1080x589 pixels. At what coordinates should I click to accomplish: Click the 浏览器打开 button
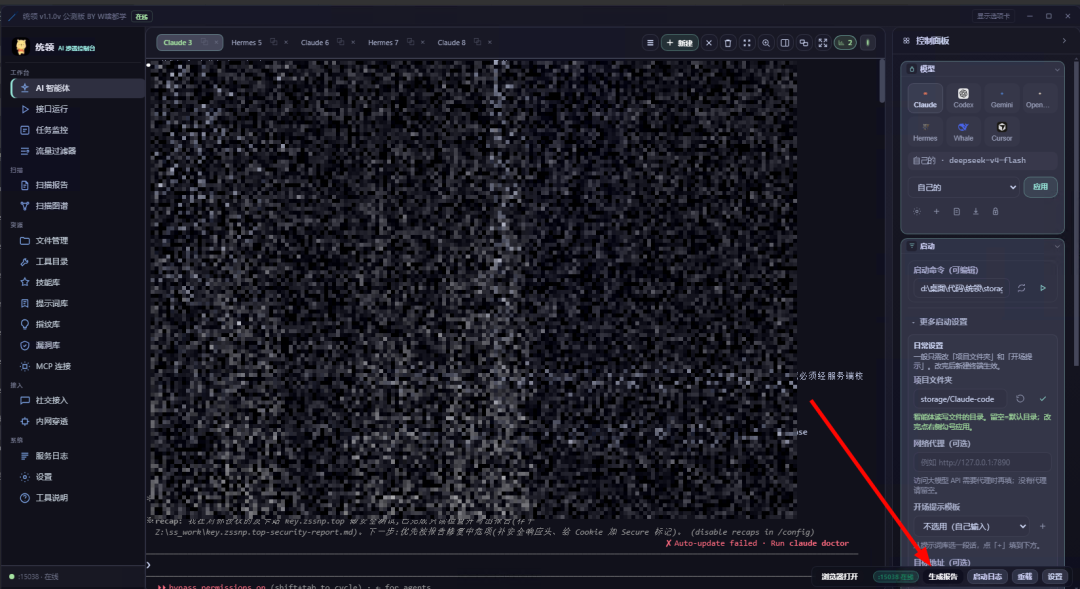[x=840, y=577]
